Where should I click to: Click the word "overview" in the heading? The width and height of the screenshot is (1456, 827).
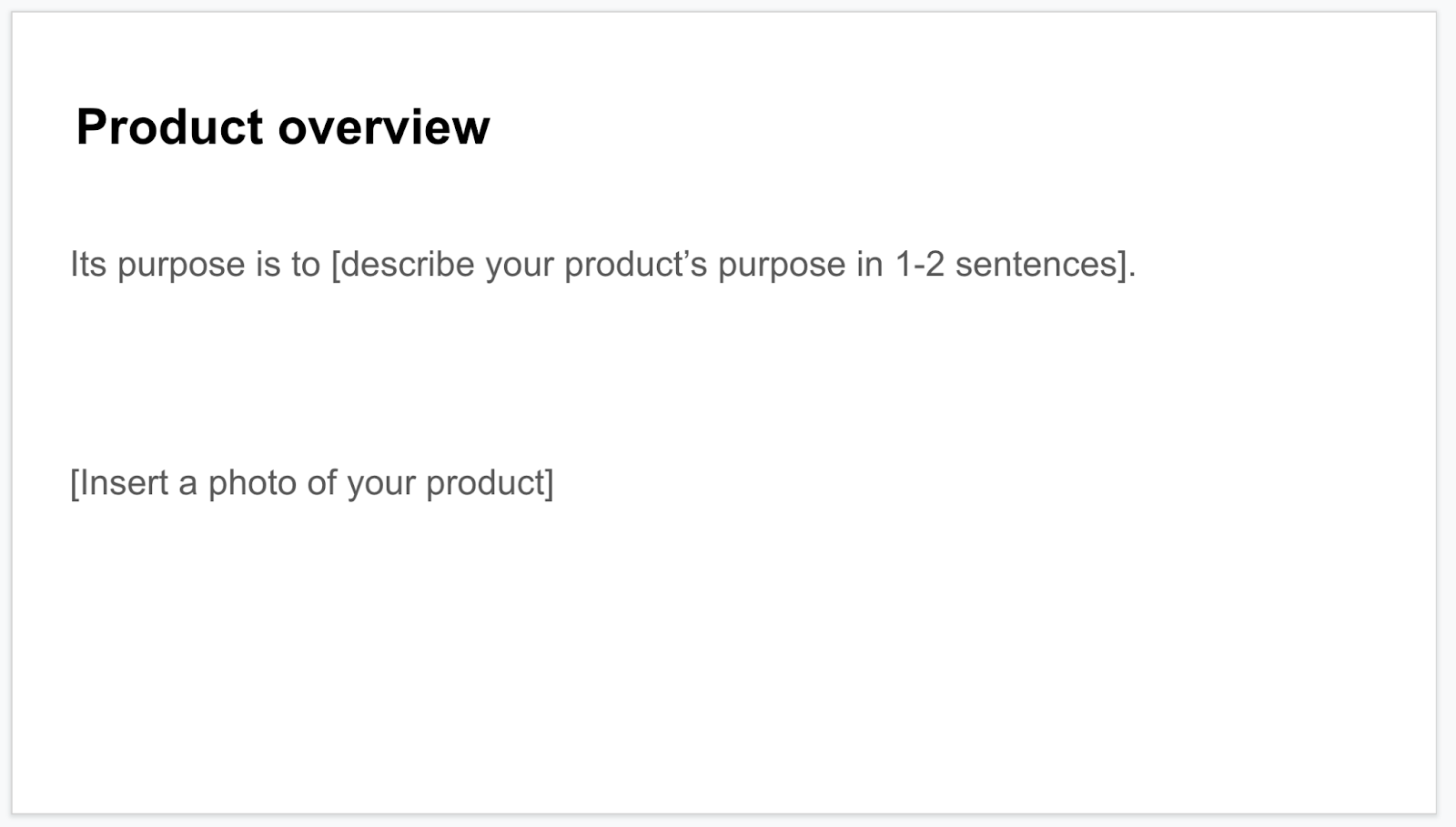(x=383, y=126)
